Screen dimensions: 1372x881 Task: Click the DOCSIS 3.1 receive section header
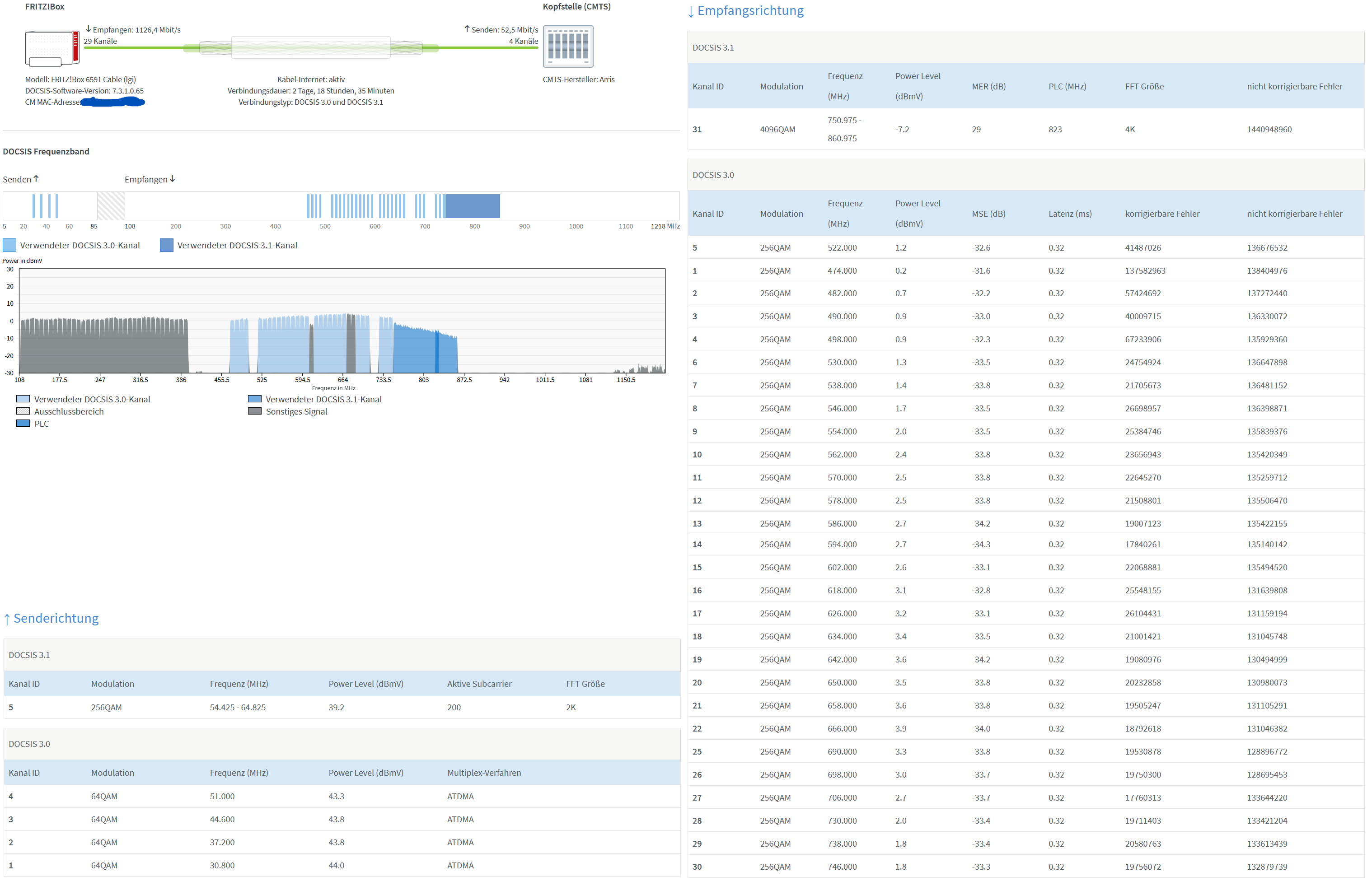[x=713, y=47]
